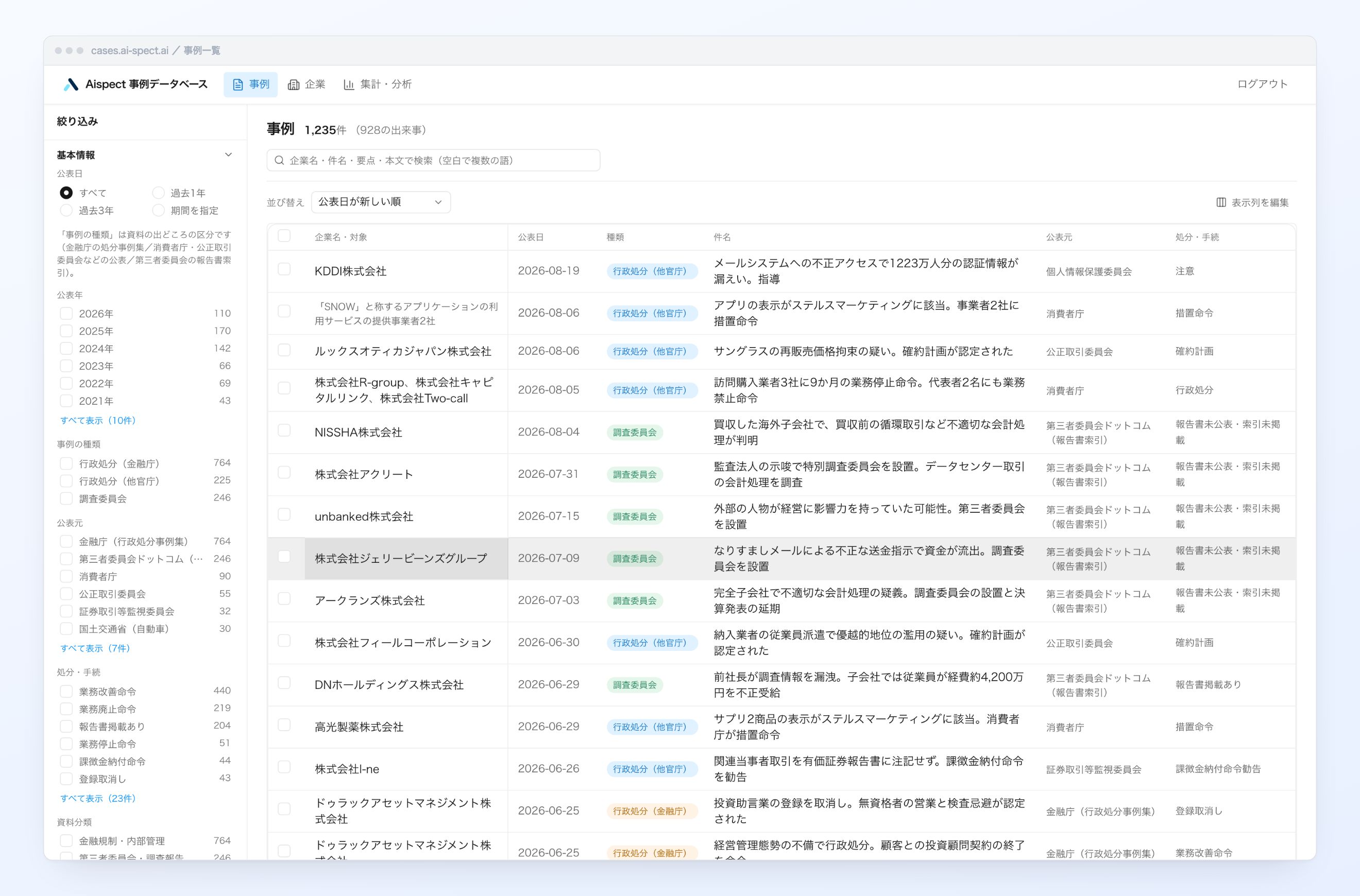Click the 調査委員会 tag on 株式会社アクリート row
Image resolution: width=1360 pixels, height=896 pixels.
[635, 475]
